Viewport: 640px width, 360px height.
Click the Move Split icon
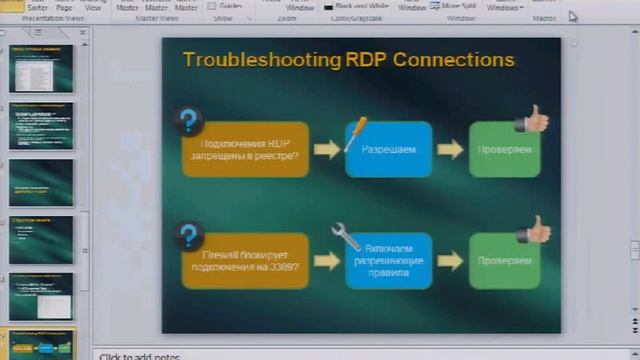click(435, 6)
